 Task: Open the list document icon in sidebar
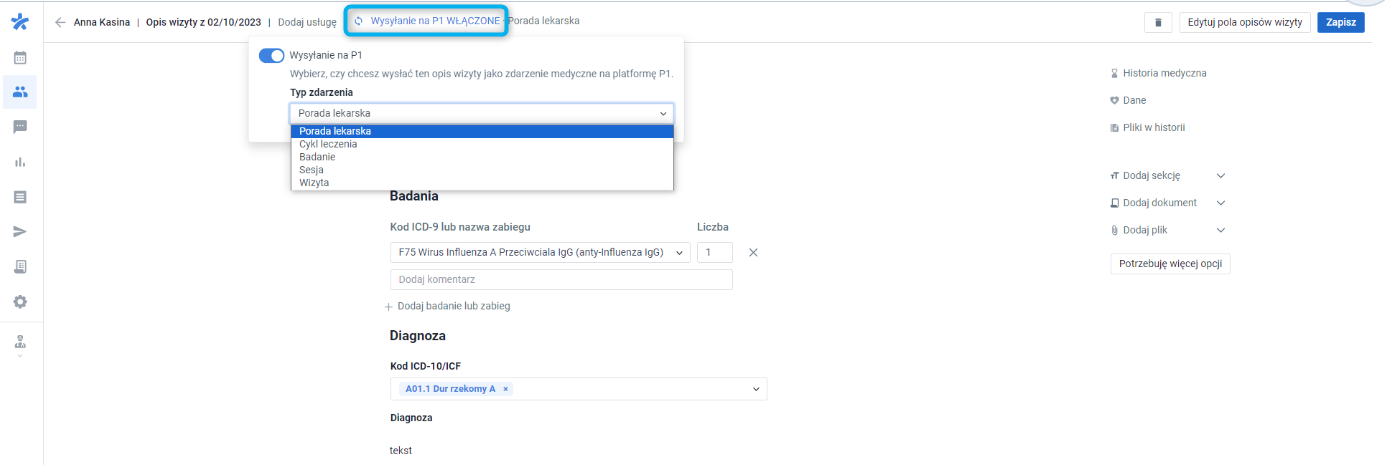coord(20,197)
